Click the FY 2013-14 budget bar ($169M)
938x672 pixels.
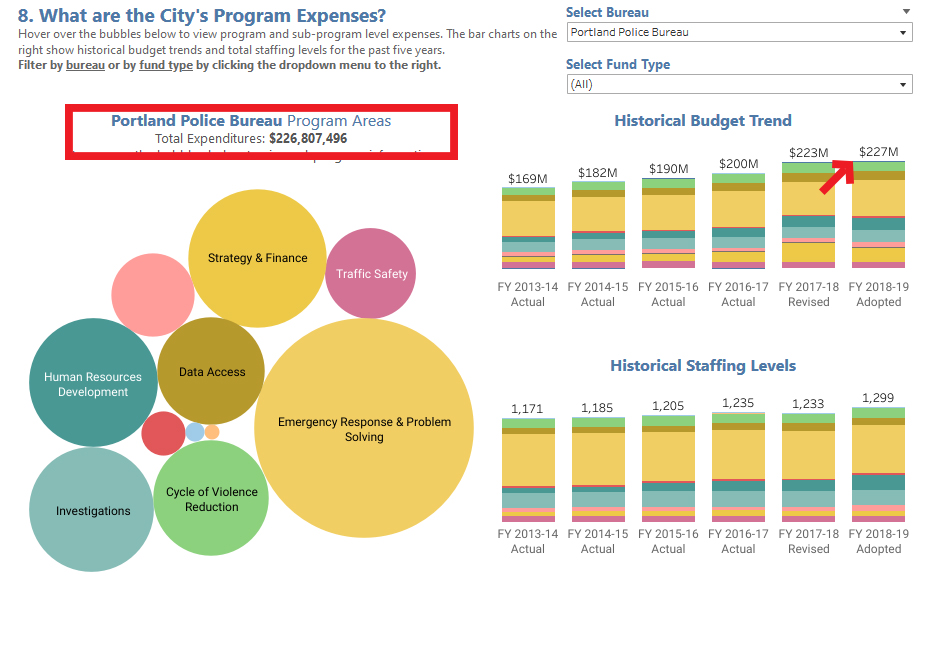click(528, 227)
